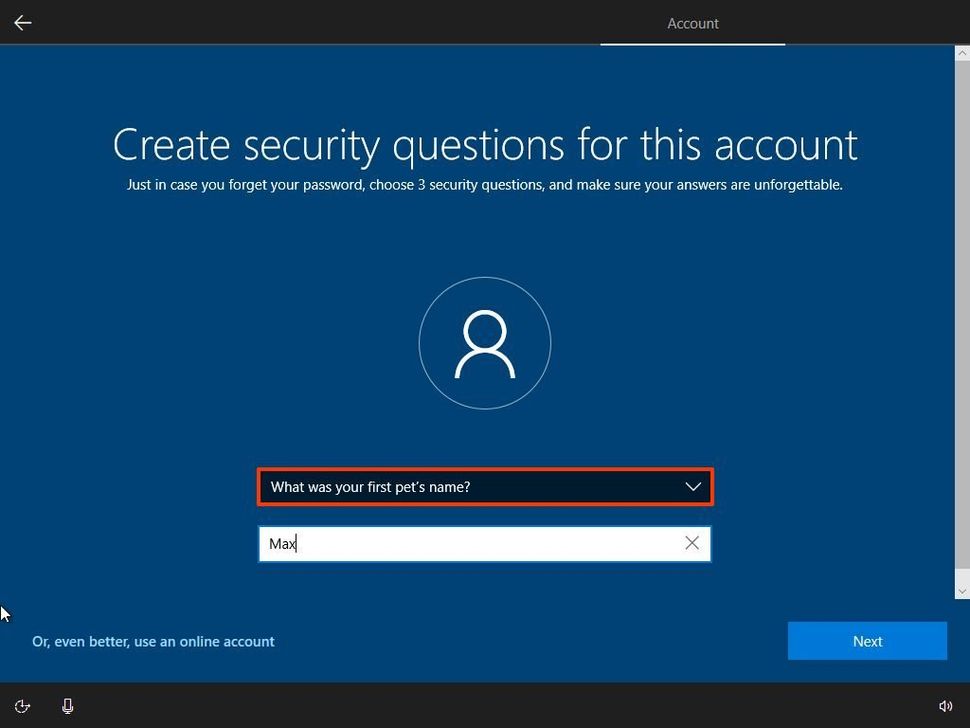Open the Ease of Access menu
The image size is (970, 728).
pyautogui.click(x=22, y=706)
